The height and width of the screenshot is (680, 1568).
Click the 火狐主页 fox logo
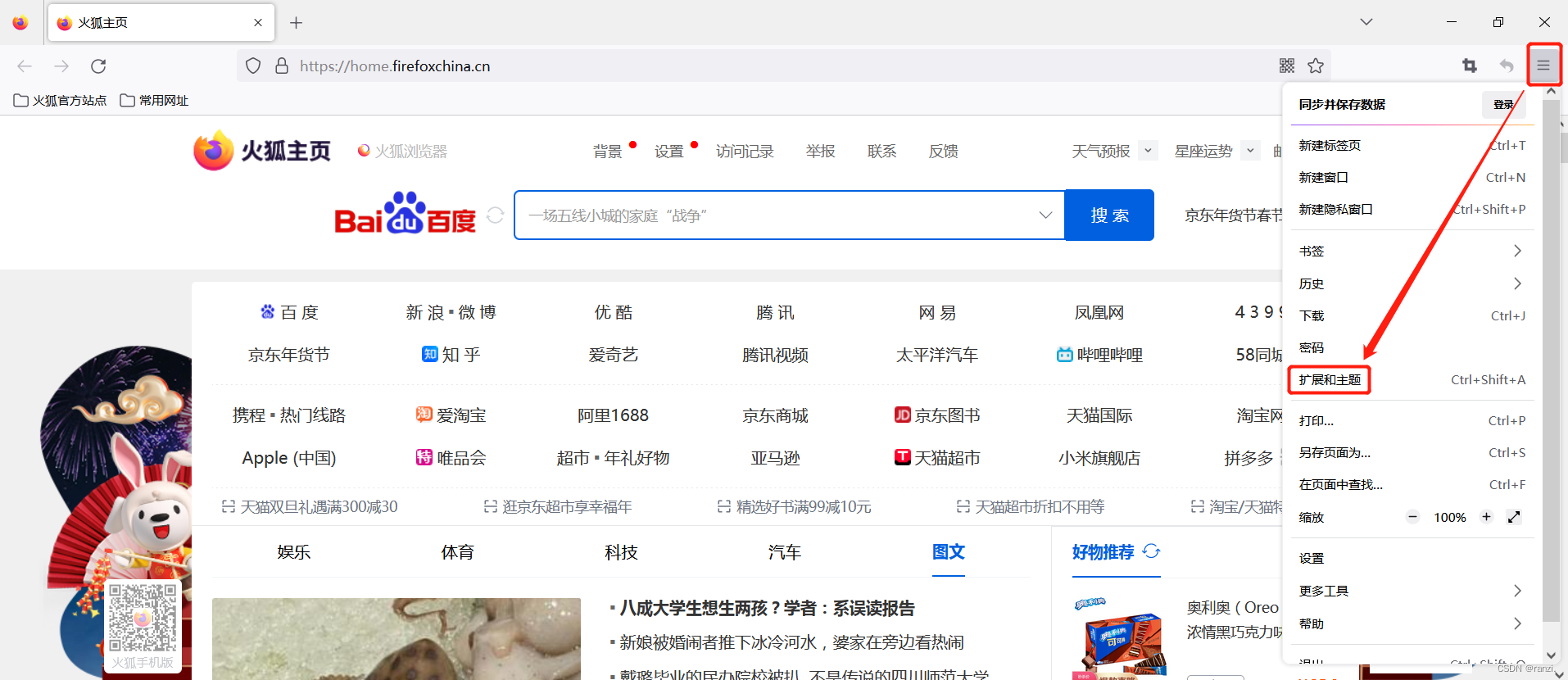pyautogui.click(x=262, y=151)
